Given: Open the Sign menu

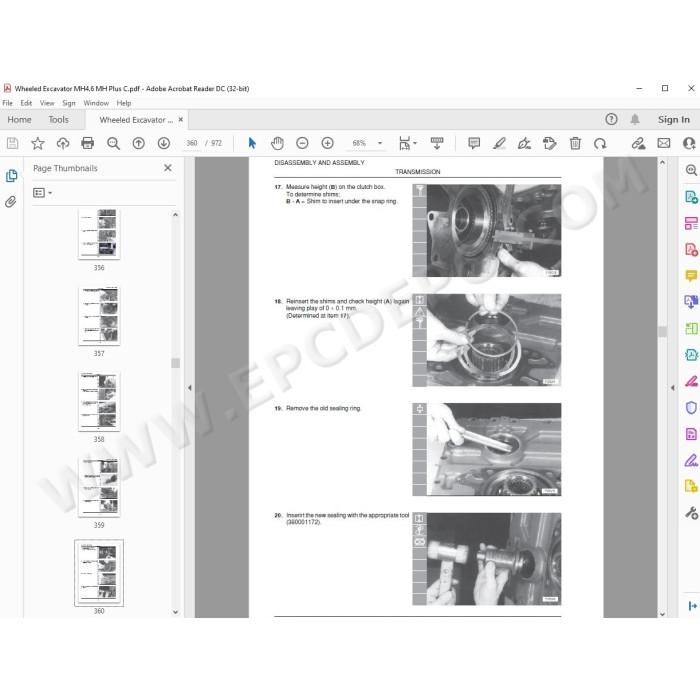Looking at the screenshot, I should (x=69, y=103).
